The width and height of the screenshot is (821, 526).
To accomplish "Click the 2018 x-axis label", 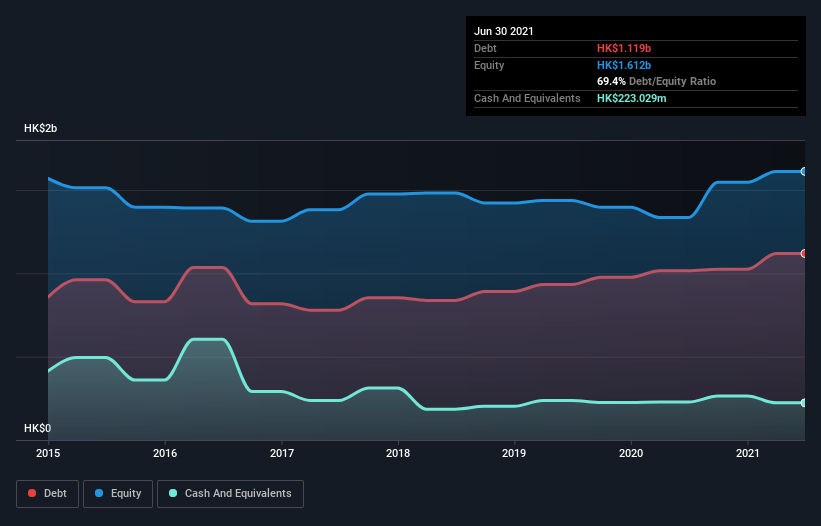I will [398, 453].
